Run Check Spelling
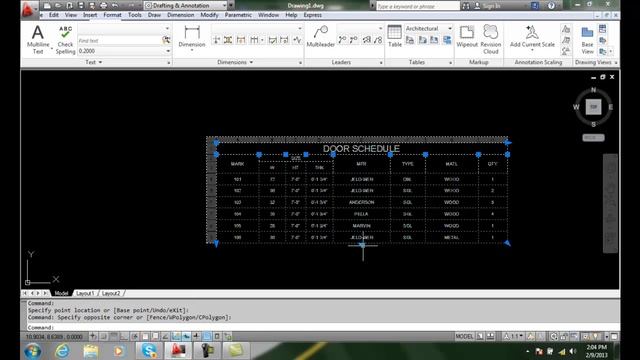This screenshot has width=640, height=360. (65, 39)
